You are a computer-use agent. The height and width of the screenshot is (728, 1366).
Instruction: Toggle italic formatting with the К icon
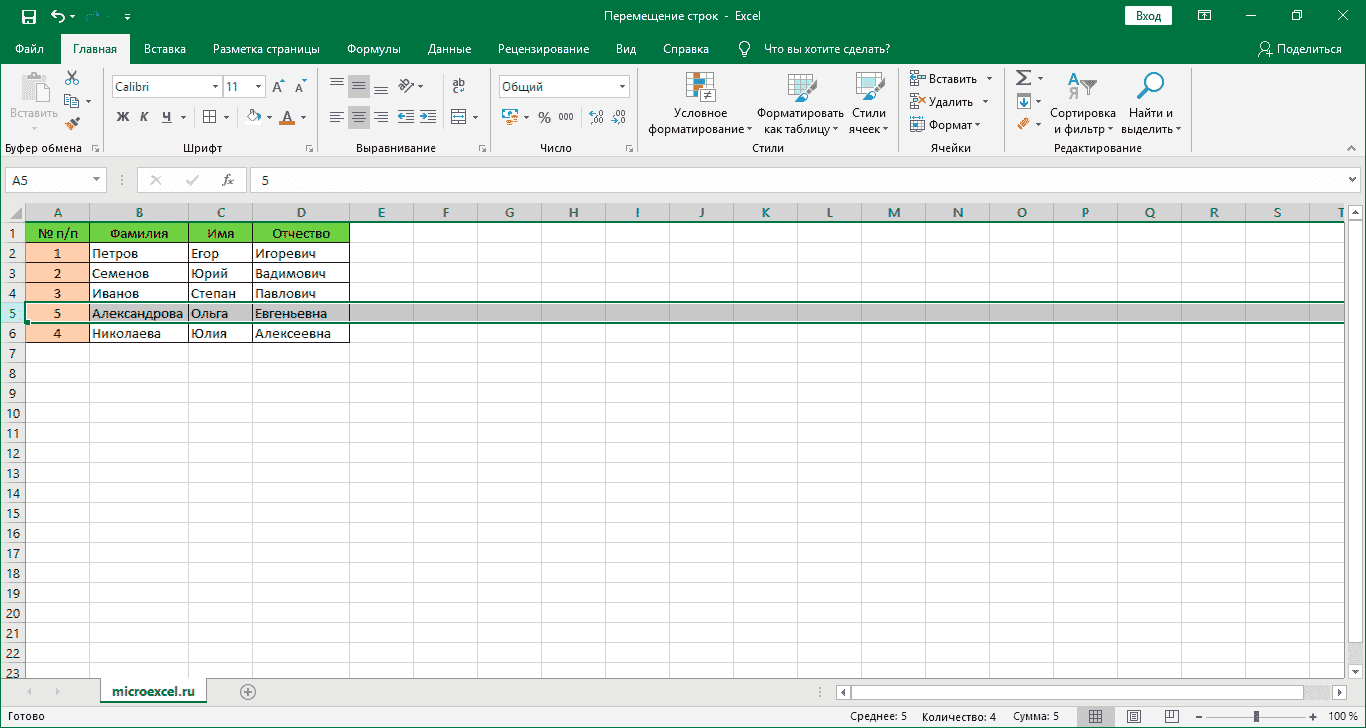coord(143,117)
